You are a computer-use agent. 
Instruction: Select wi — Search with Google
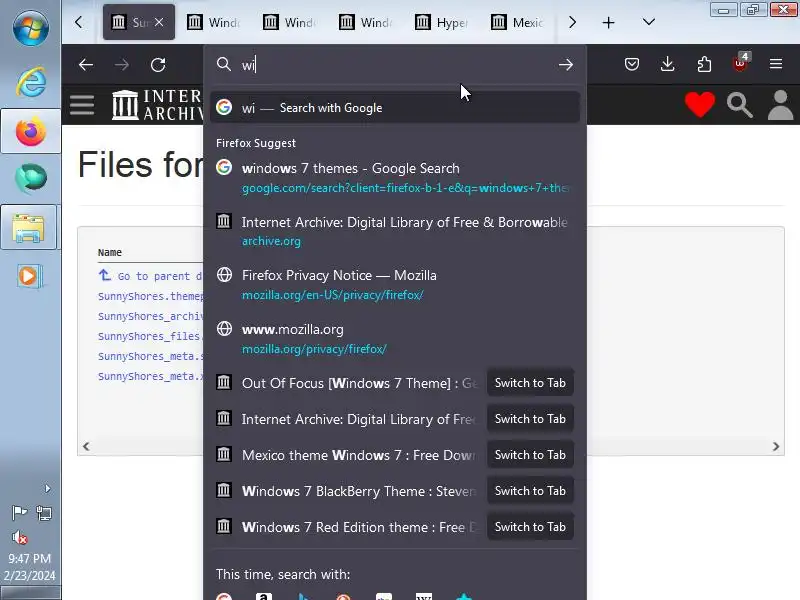pyautogui.click(x=395, y=108)
